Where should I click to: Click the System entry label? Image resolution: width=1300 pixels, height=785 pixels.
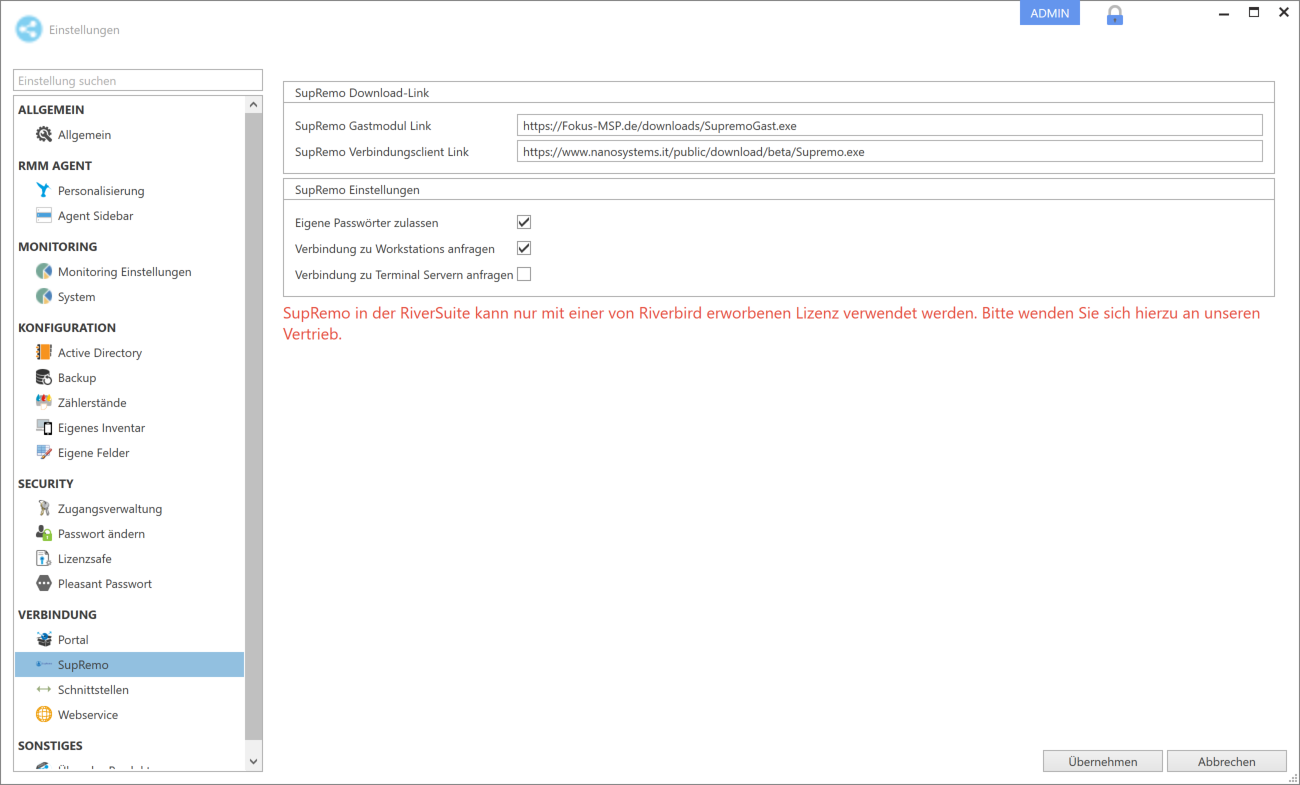[77, 297]
